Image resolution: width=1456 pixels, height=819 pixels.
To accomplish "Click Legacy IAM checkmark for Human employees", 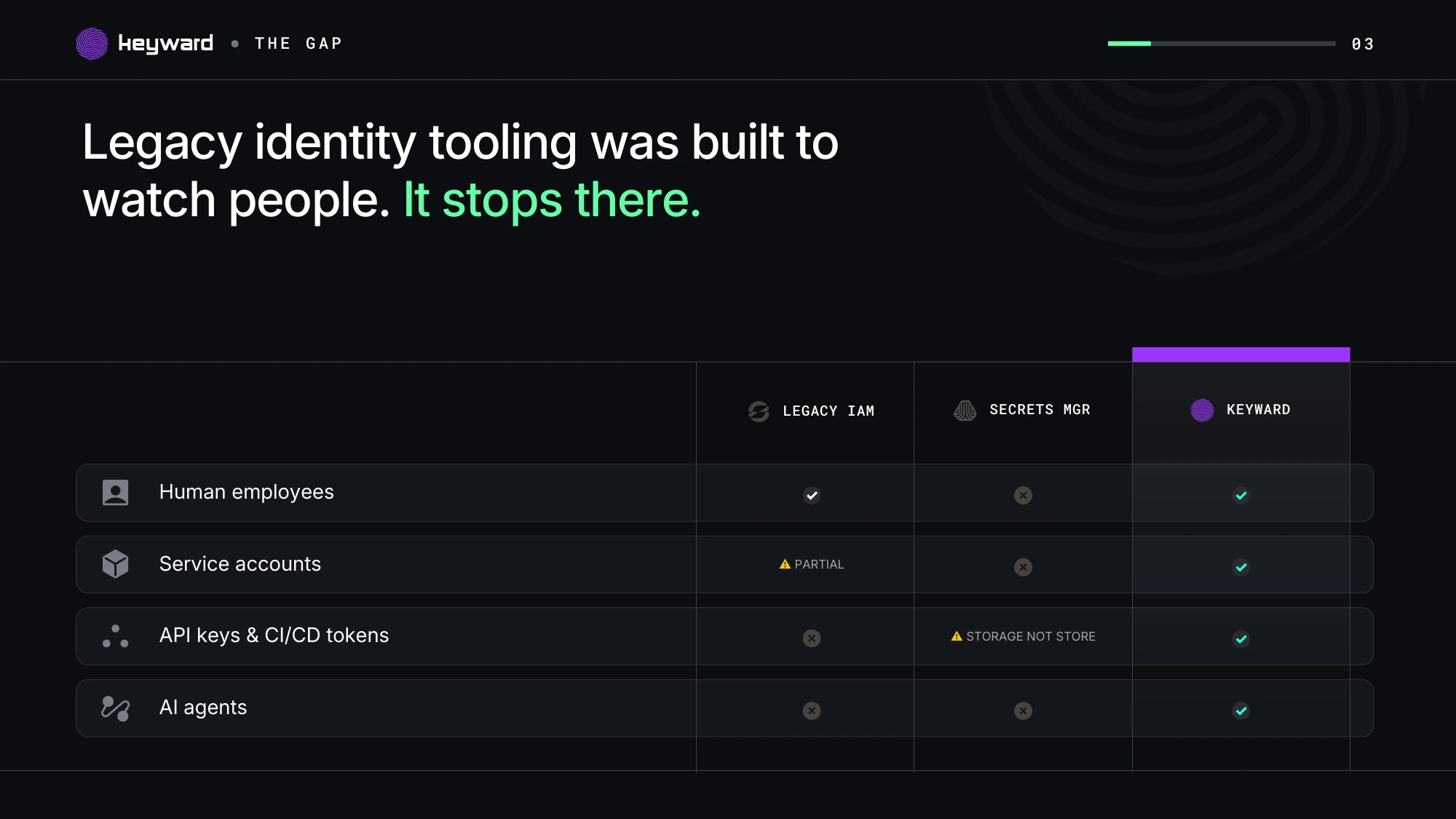I will click(812, 495).
